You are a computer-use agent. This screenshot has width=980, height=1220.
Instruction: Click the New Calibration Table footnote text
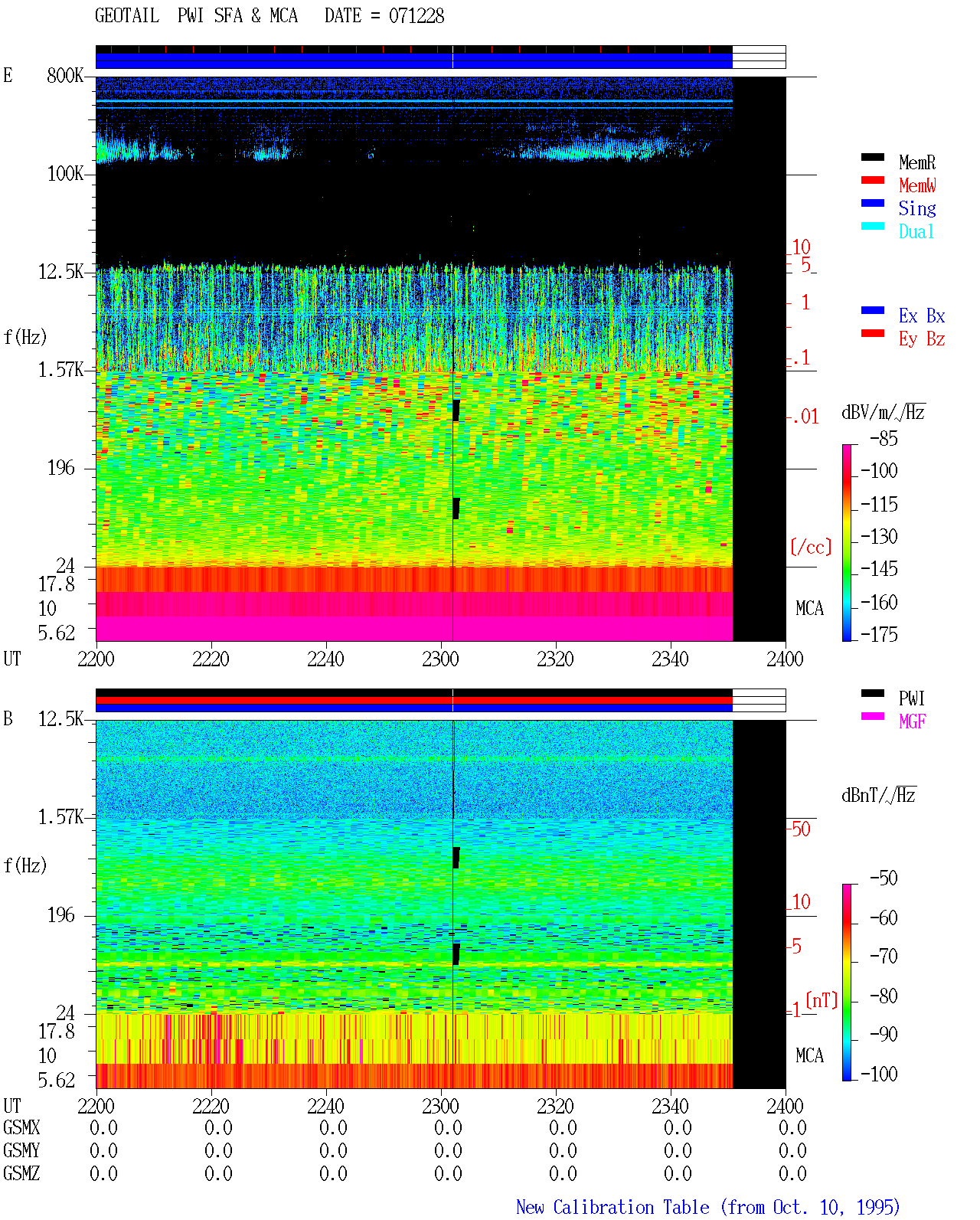(x=708, y=1207)
